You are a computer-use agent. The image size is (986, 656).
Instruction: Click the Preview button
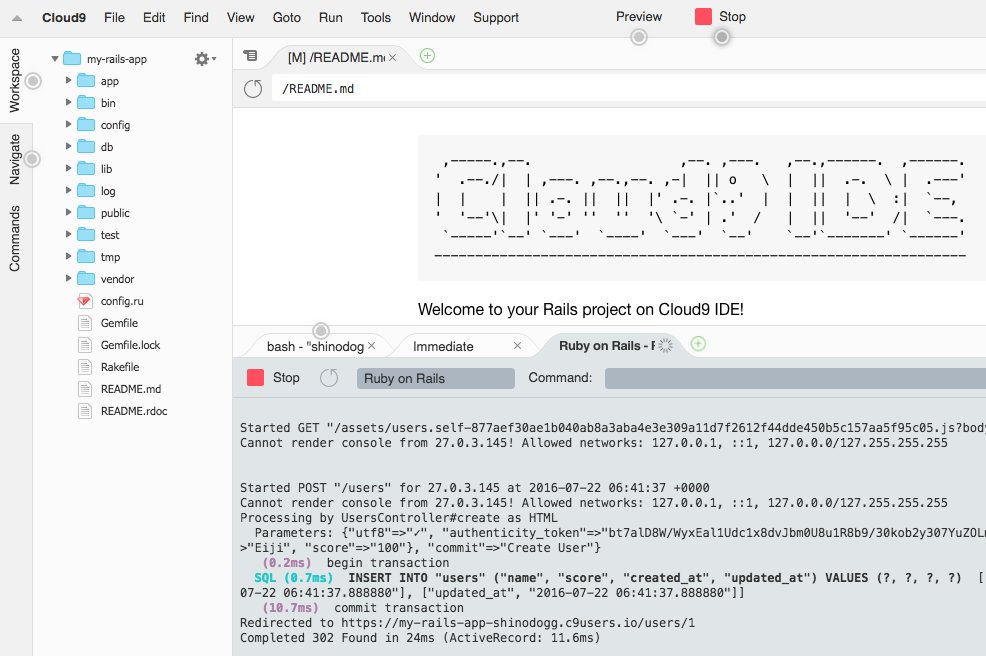[x=637, y=16]
